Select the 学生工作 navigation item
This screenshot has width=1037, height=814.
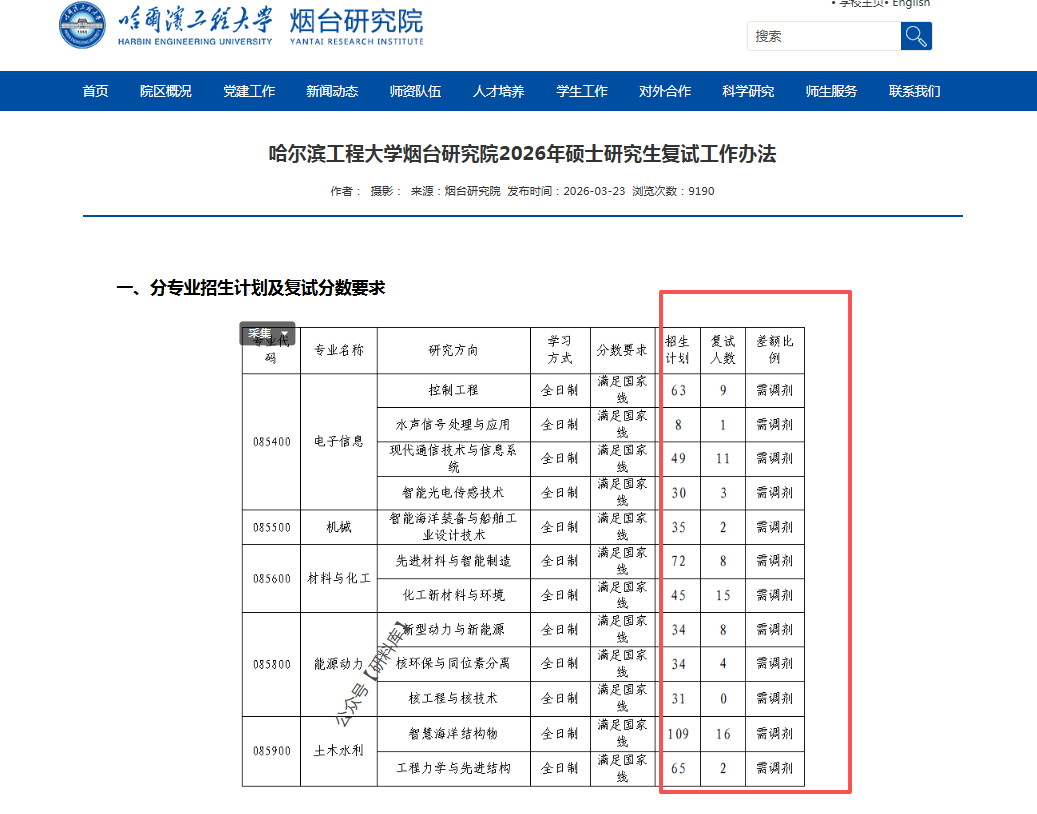click(582, 91)
